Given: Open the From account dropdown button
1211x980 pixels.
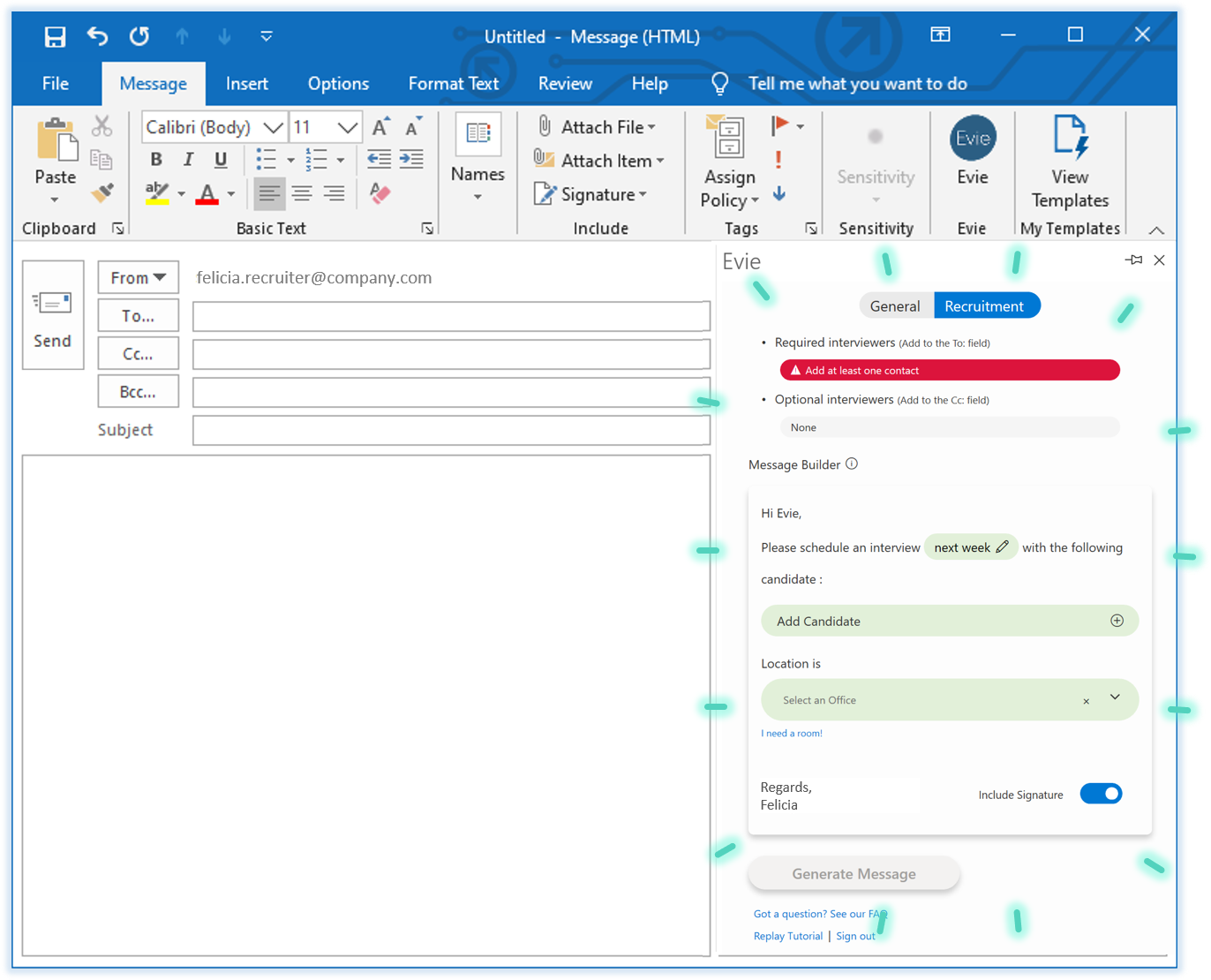Looking at the screenshot, I should point(138,277).
